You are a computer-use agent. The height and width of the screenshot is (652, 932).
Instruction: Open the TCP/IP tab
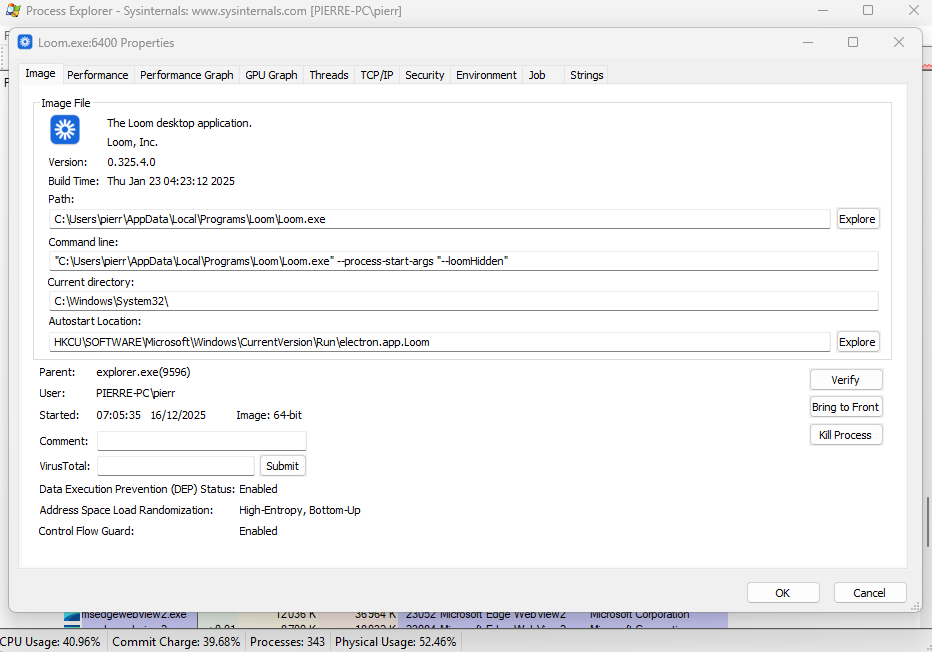[377, 75]
